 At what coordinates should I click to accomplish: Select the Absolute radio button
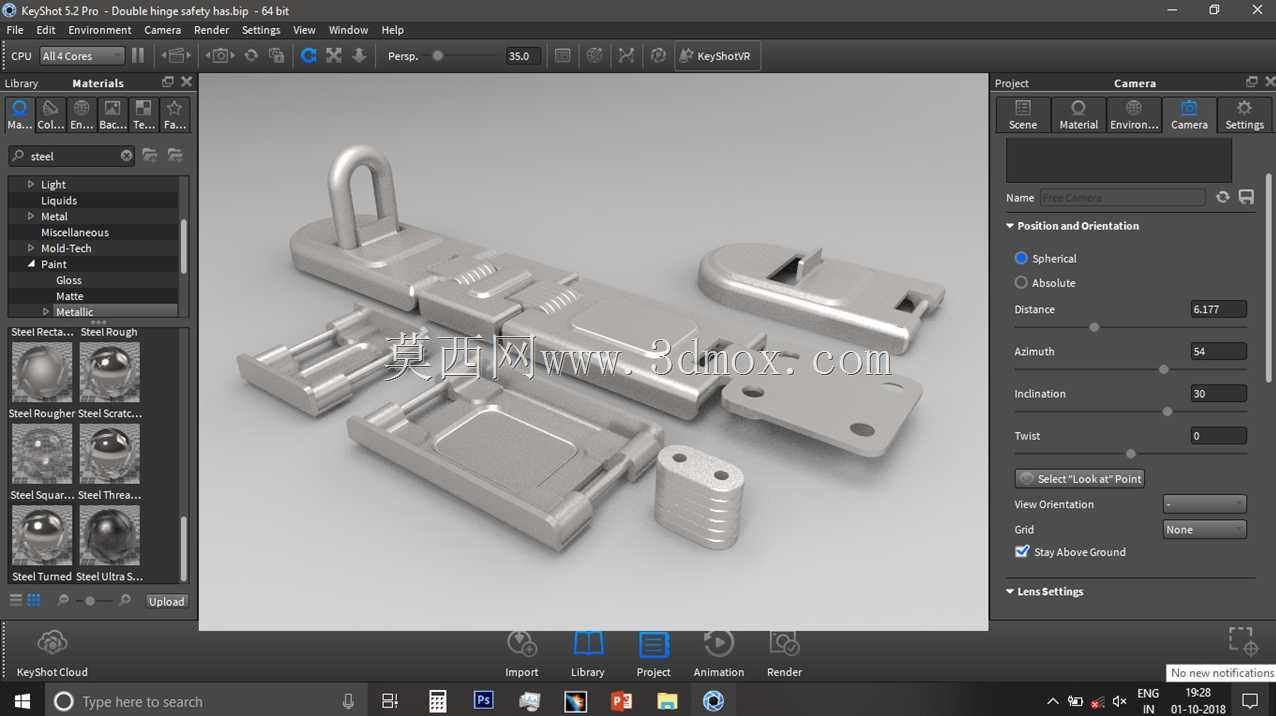(1021, 283)
